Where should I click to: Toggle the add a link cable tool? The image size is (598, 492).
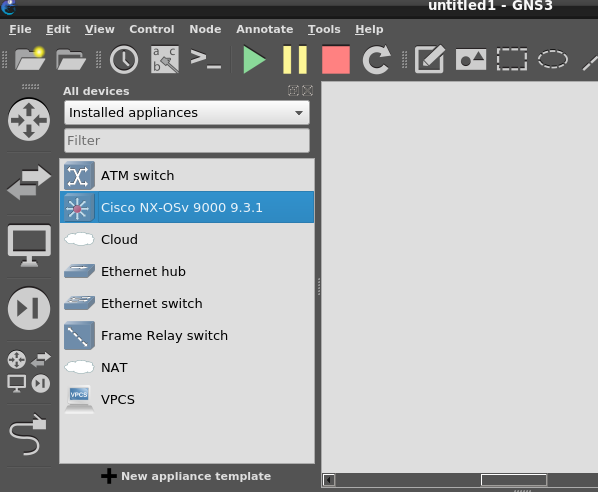coord(28,435)
